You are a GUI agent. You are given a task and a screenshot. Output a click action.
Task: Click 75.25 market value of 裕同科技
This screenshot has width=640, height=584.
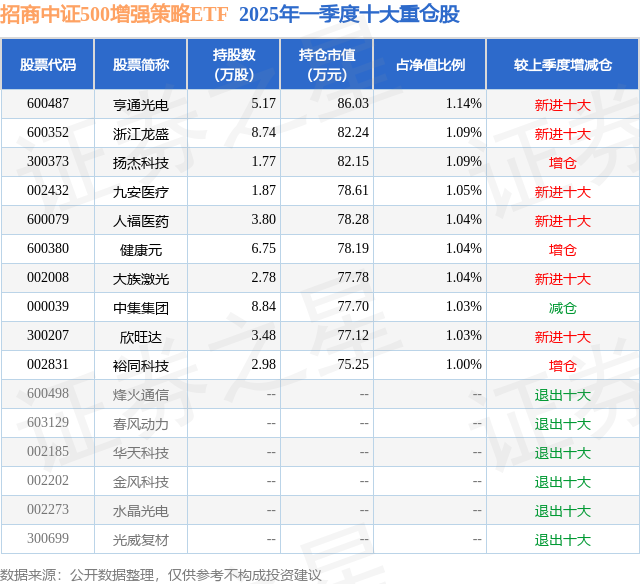pyautogui.click(x=353, y=364)
